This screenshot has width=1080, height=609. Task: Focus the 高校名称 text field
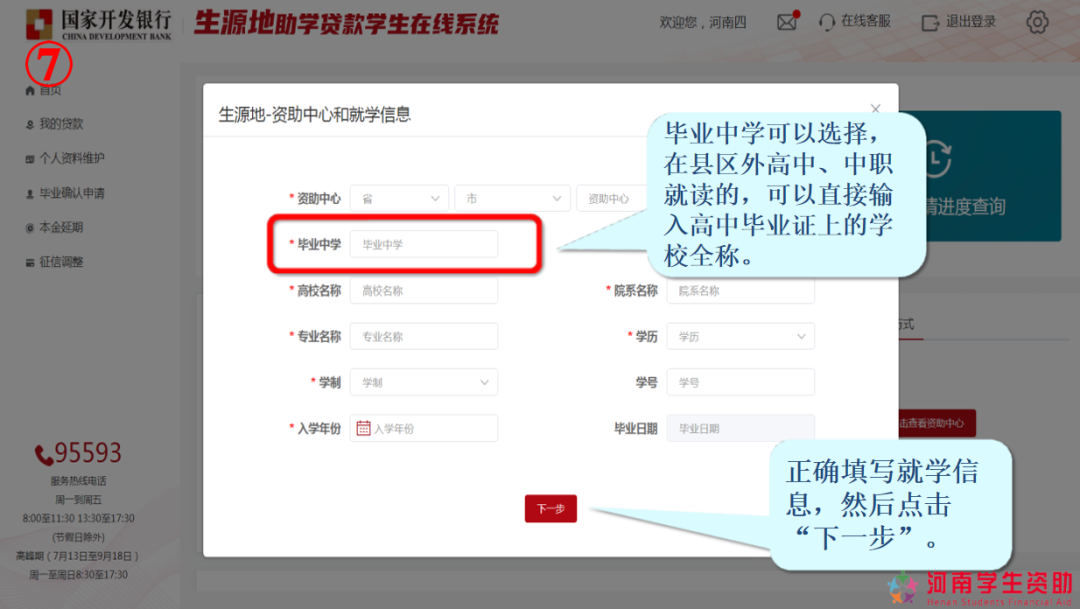click(x=423, y=290)
